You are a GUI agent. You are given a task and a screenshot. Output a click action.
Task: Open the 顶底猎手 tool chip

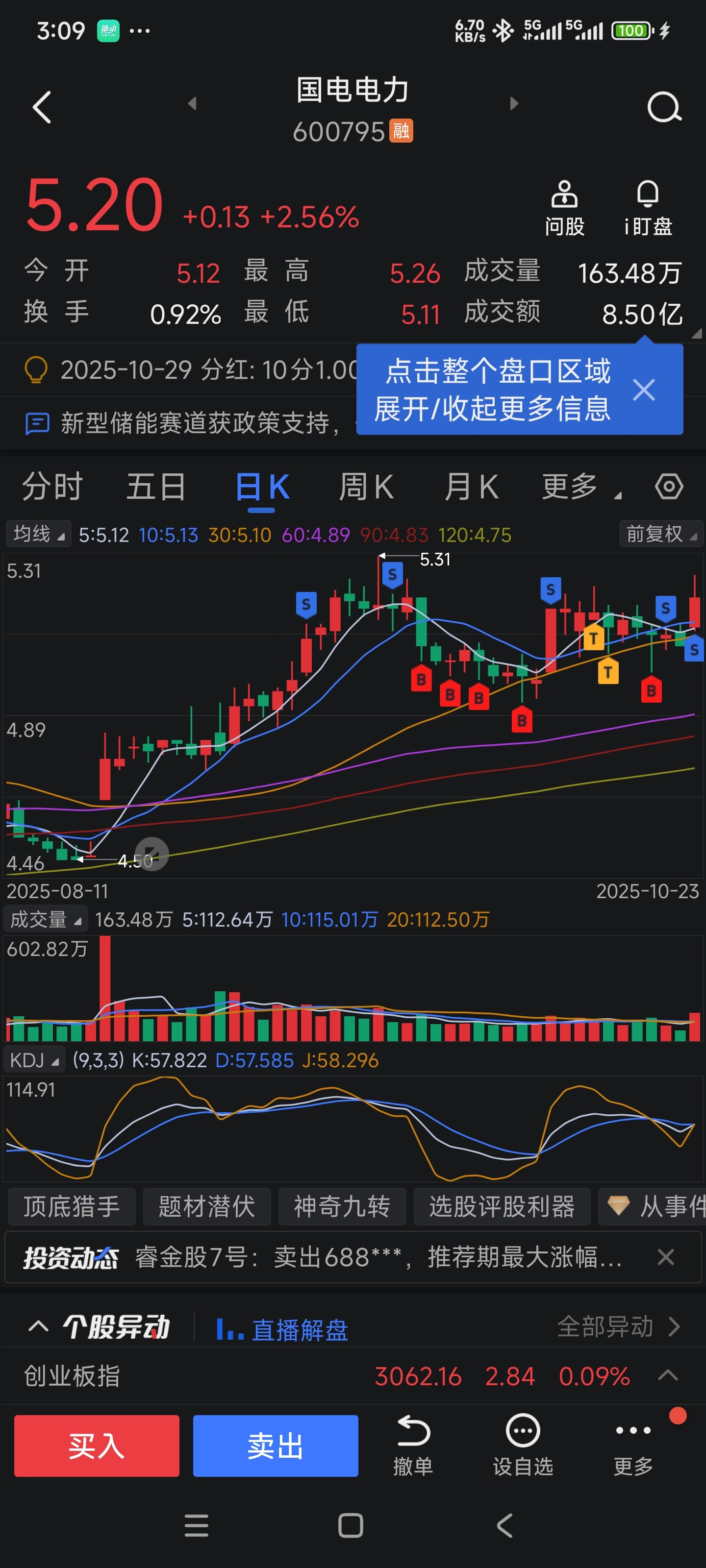coord(72,1206)
